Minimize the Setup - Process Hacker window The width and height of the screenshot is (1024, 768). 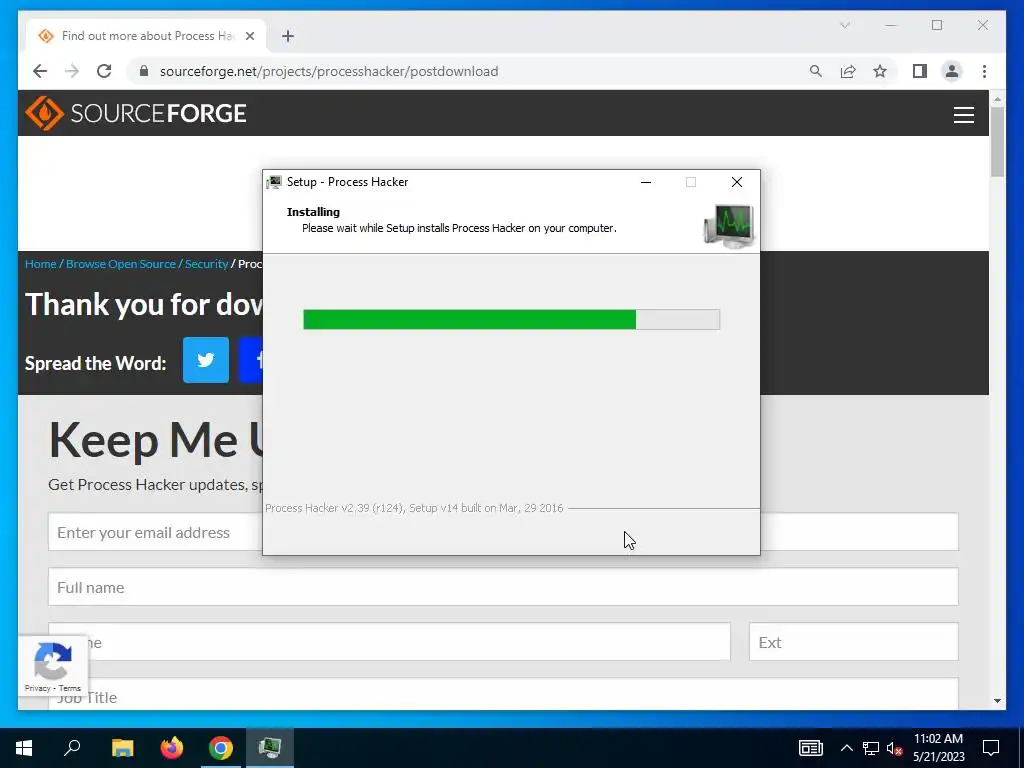point(646,182)
